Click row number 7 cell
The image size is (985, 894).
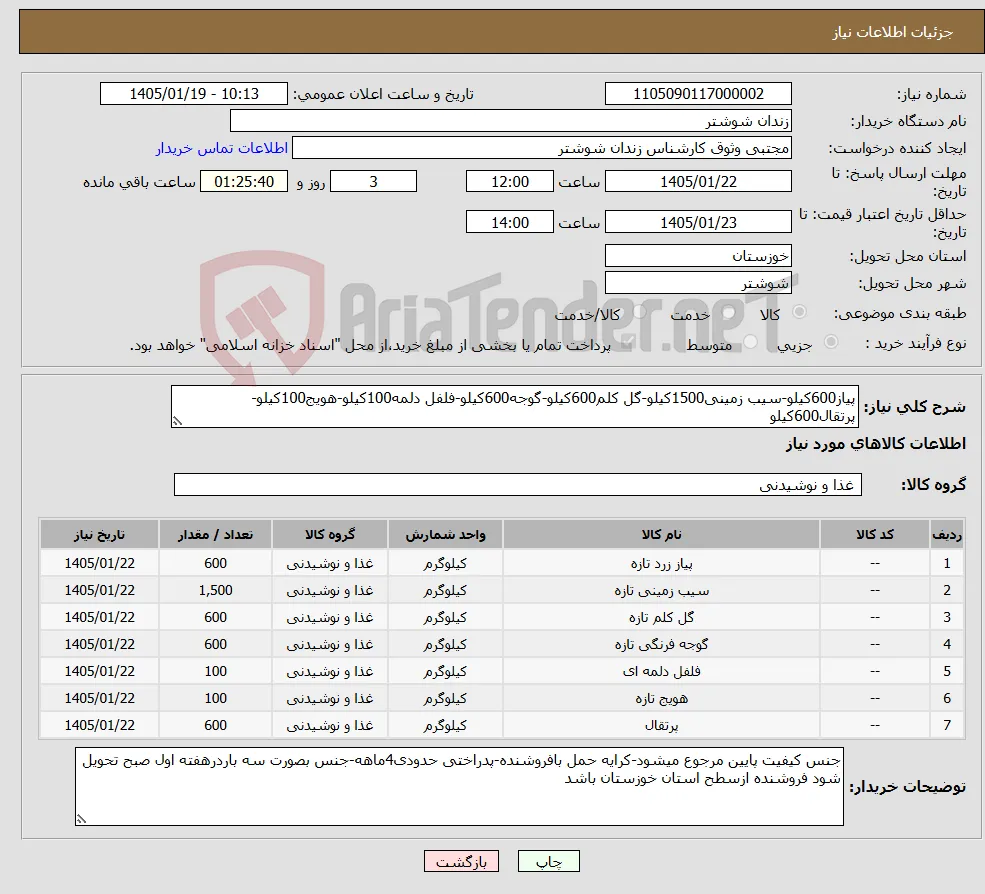[x=947, y=726]
